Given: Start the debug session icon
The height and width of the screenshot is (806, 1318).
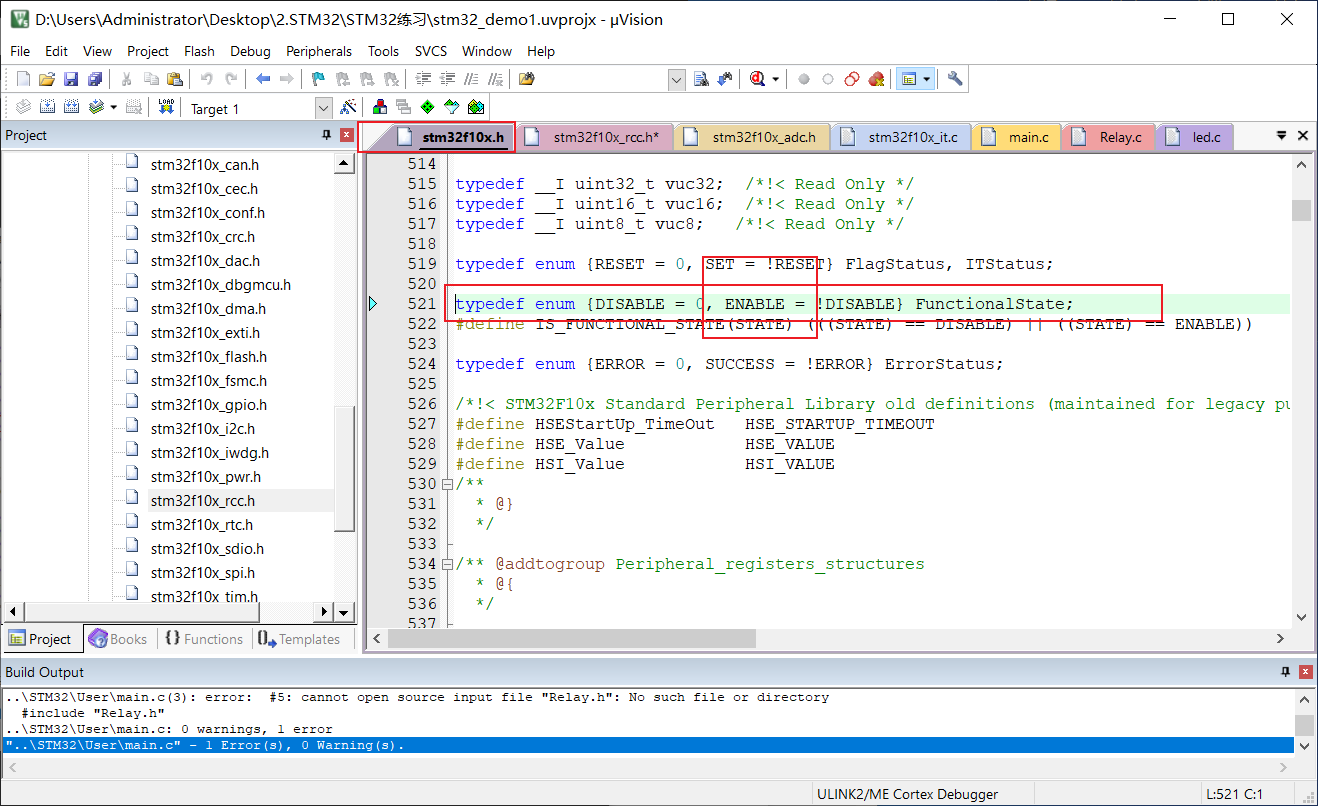Looking at the screenshot, I should tap(759, 79).
